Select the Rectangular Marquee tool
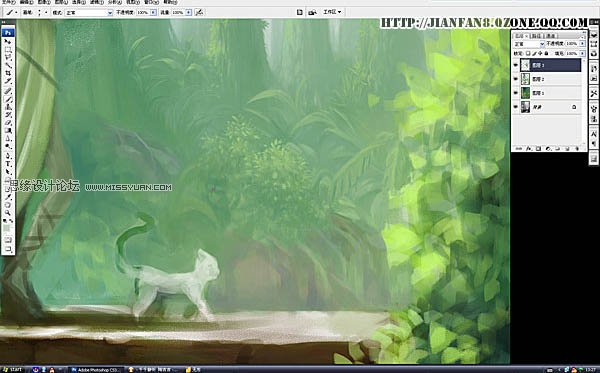 [8, 49]
